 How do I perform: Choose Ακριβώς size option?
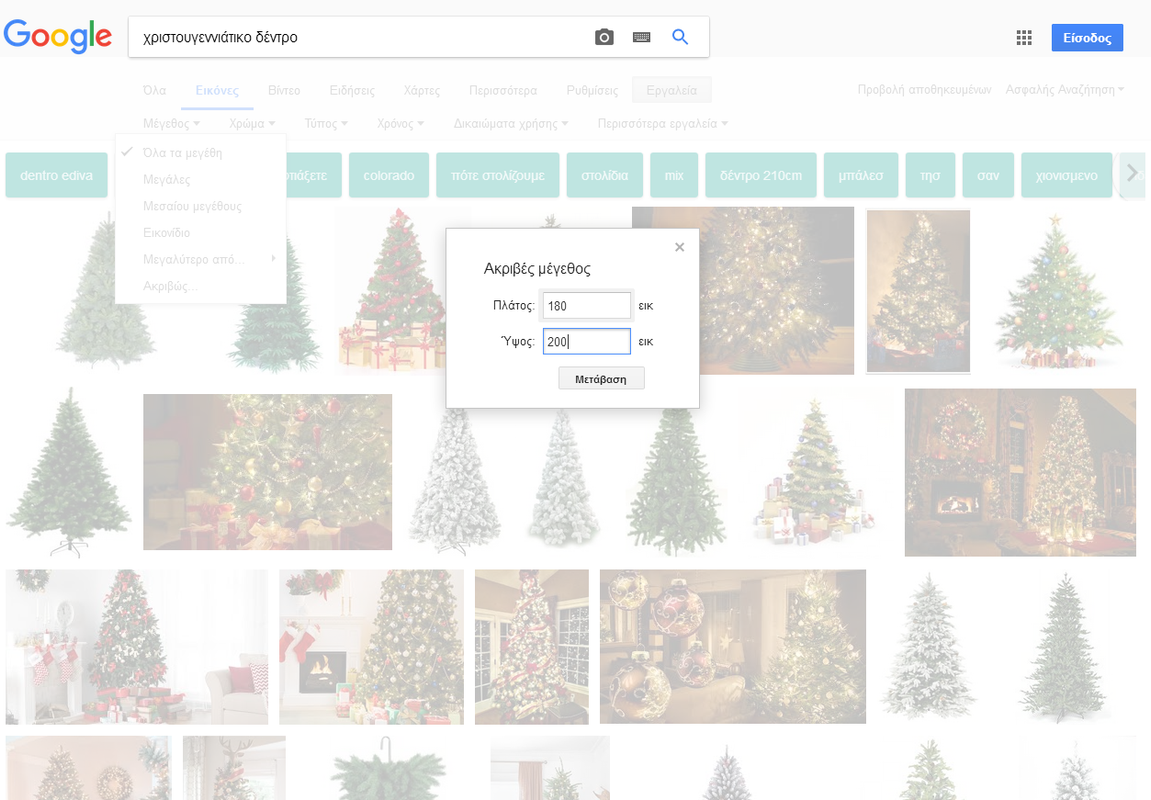pyautogui.click(x=200, y=286)
